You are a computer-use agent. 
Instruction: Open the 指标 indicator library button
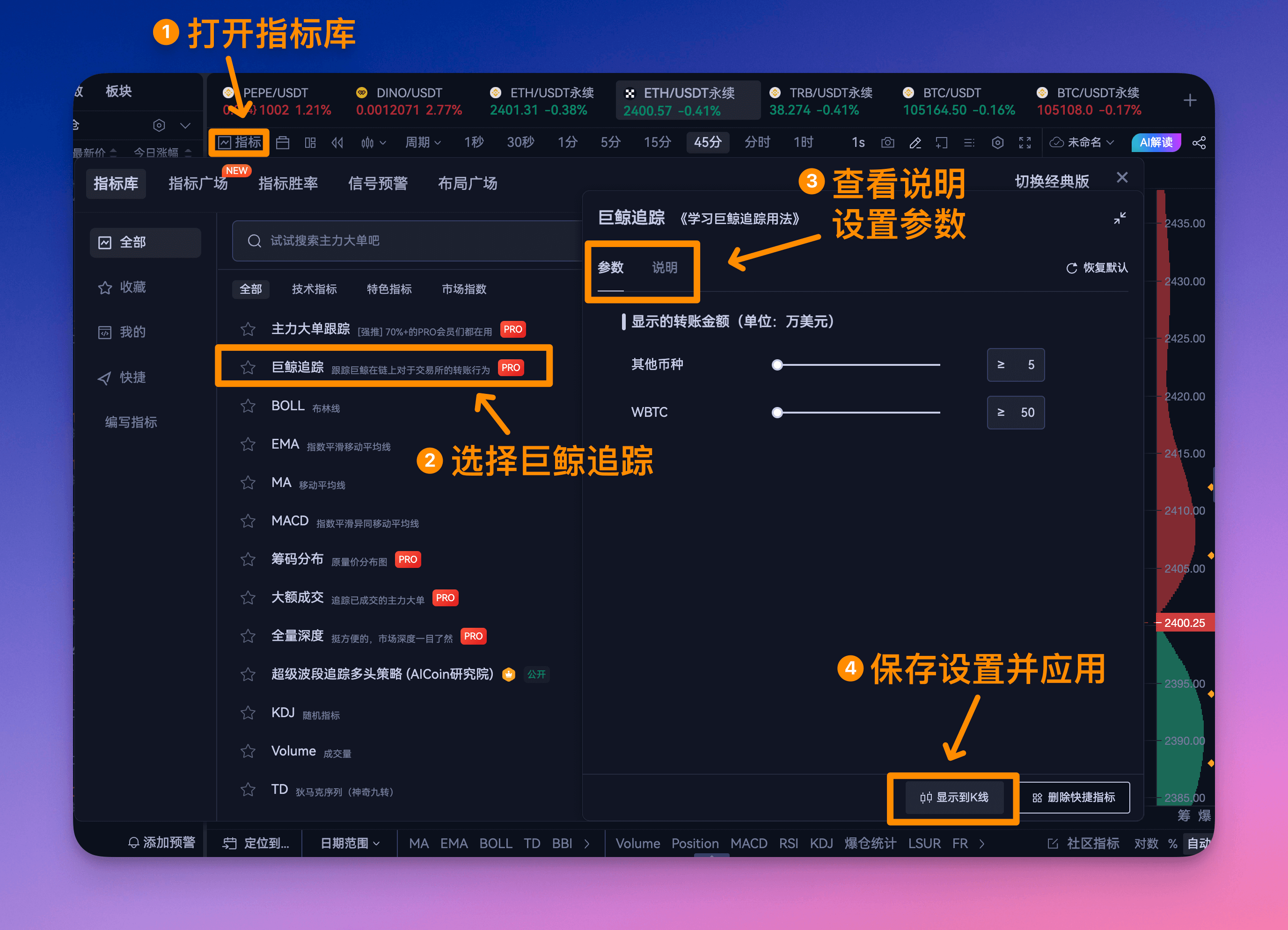coord(240,142)
